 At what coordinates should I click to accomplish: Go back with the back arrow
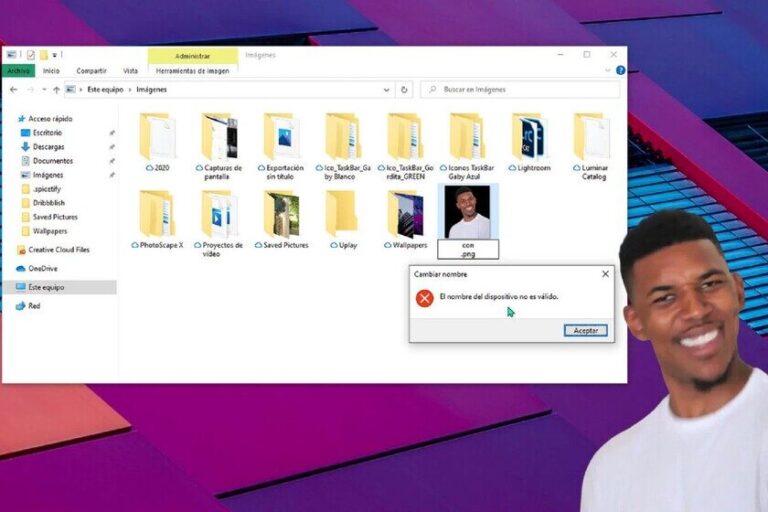14,90
